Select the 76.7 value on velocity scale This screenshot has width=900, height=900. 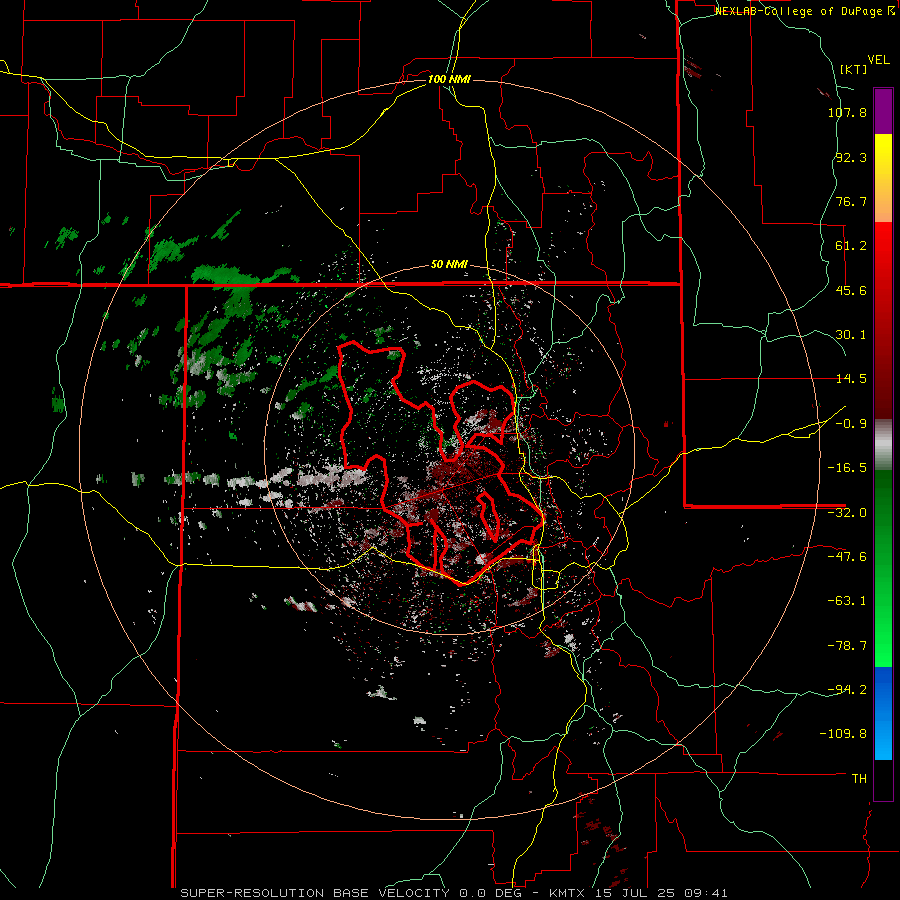point(851,201)
